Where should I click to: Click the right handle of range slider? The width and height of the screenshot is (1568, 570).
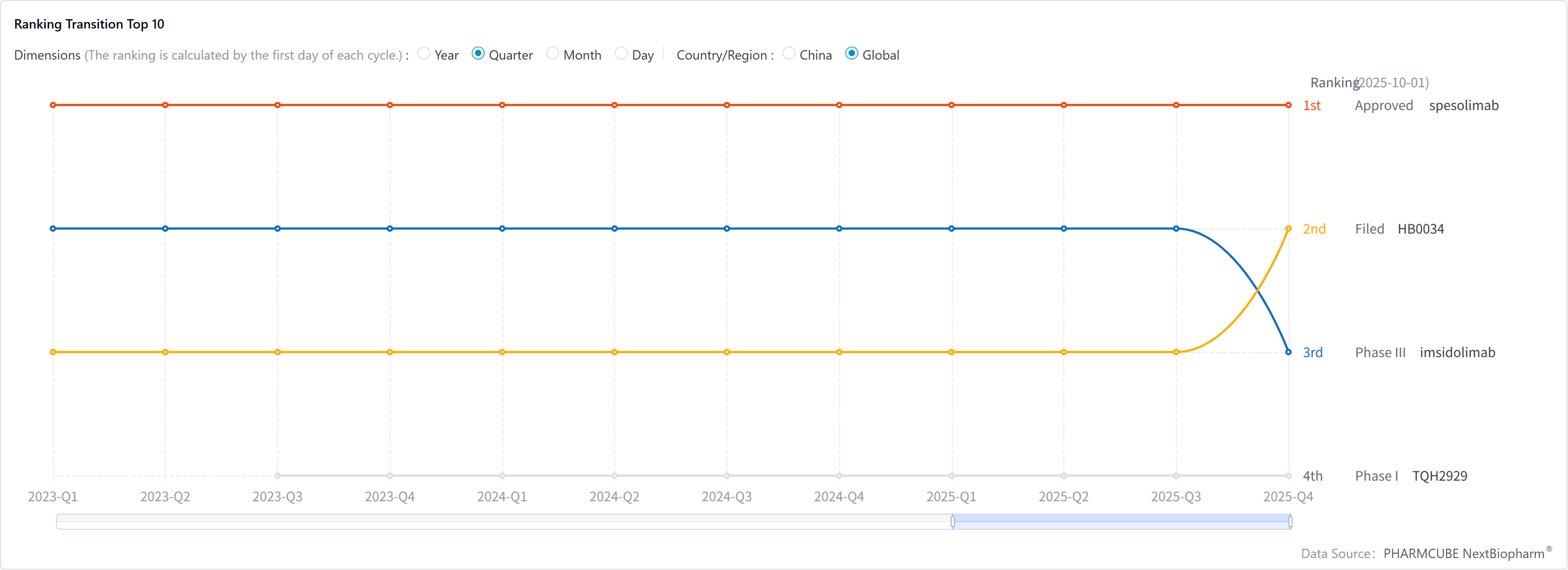[1290, 521]
